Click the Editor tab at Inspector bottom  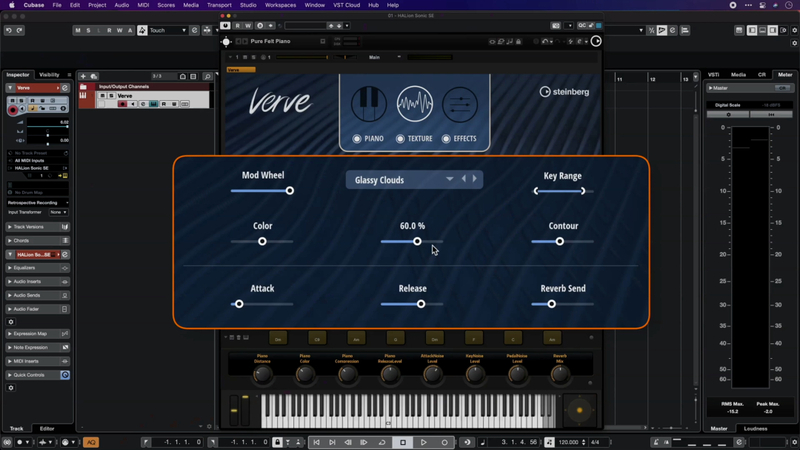click(x=47, y=429)
